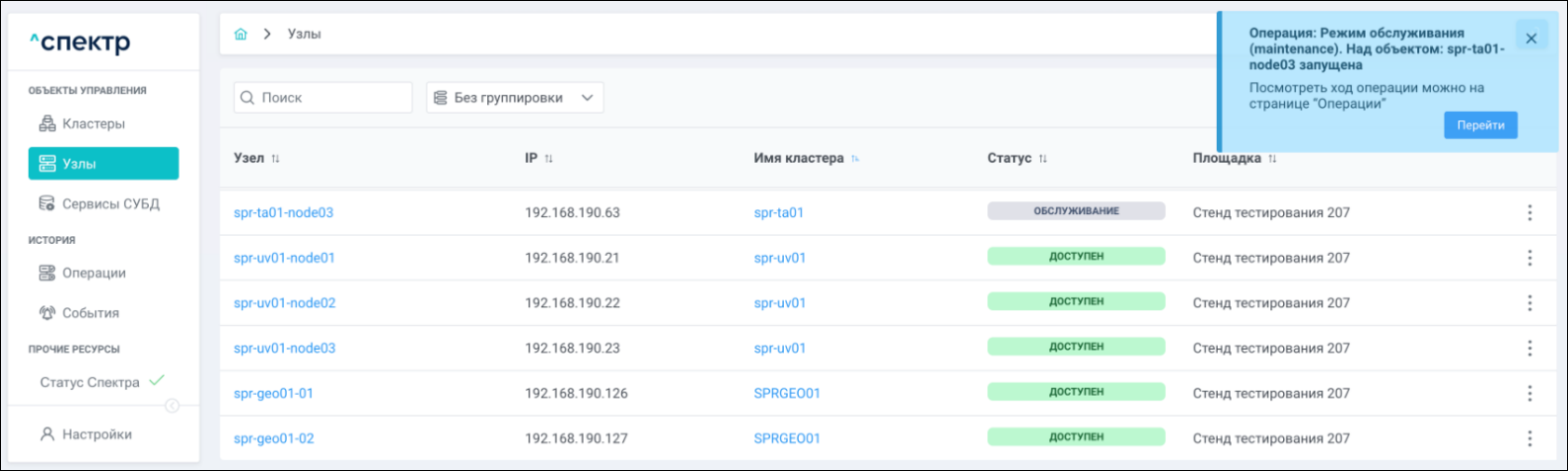The height and width of the screenshot is (471, 1568).
Task: Open Кластеры in the sidebar
Action: pyautogui.click(x=93, y=124)
